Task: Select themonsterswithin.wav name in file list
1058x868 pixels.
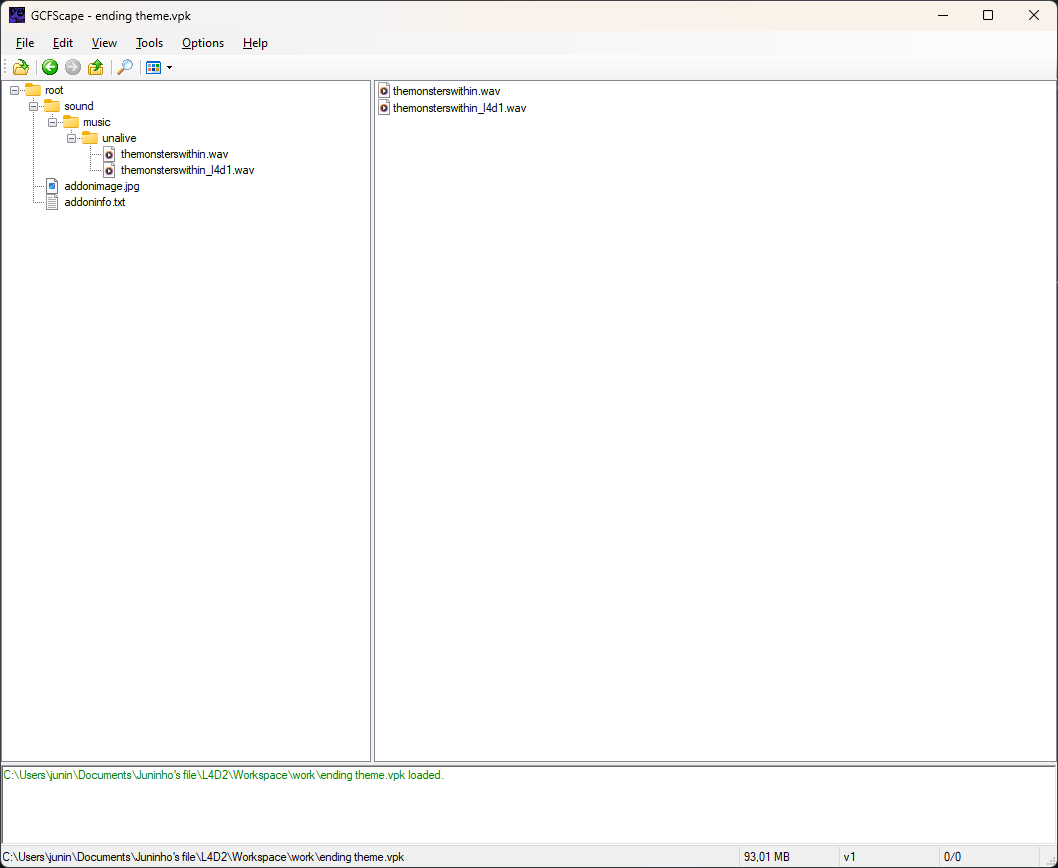Action: point(447,91)
